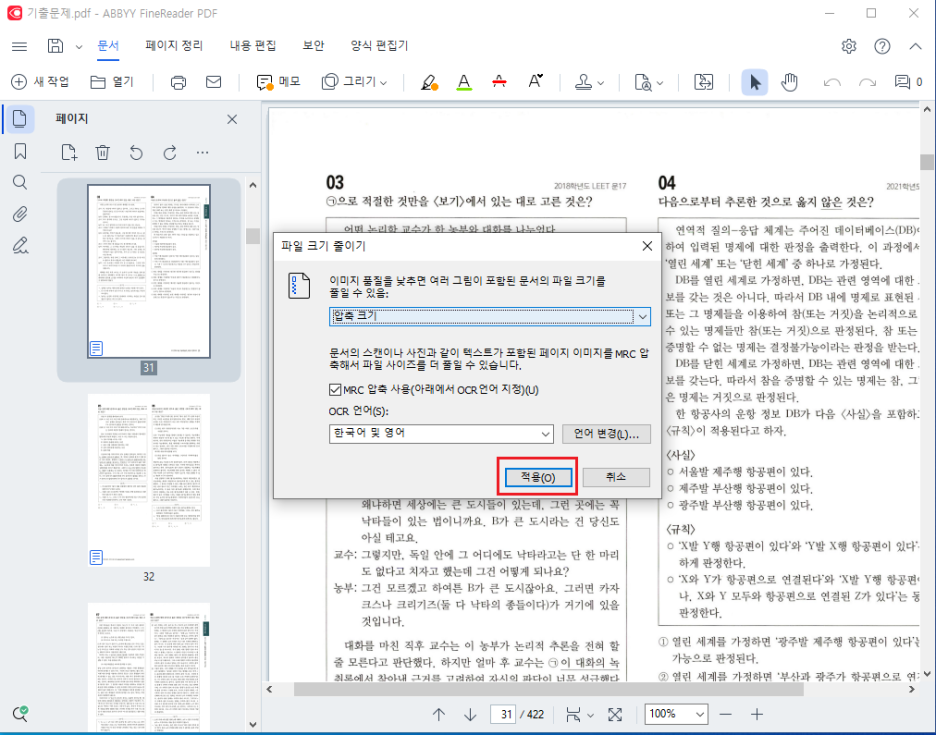The image size is (936, 735).
Task: Expand the save options arrow
Action: pos(78,47)
